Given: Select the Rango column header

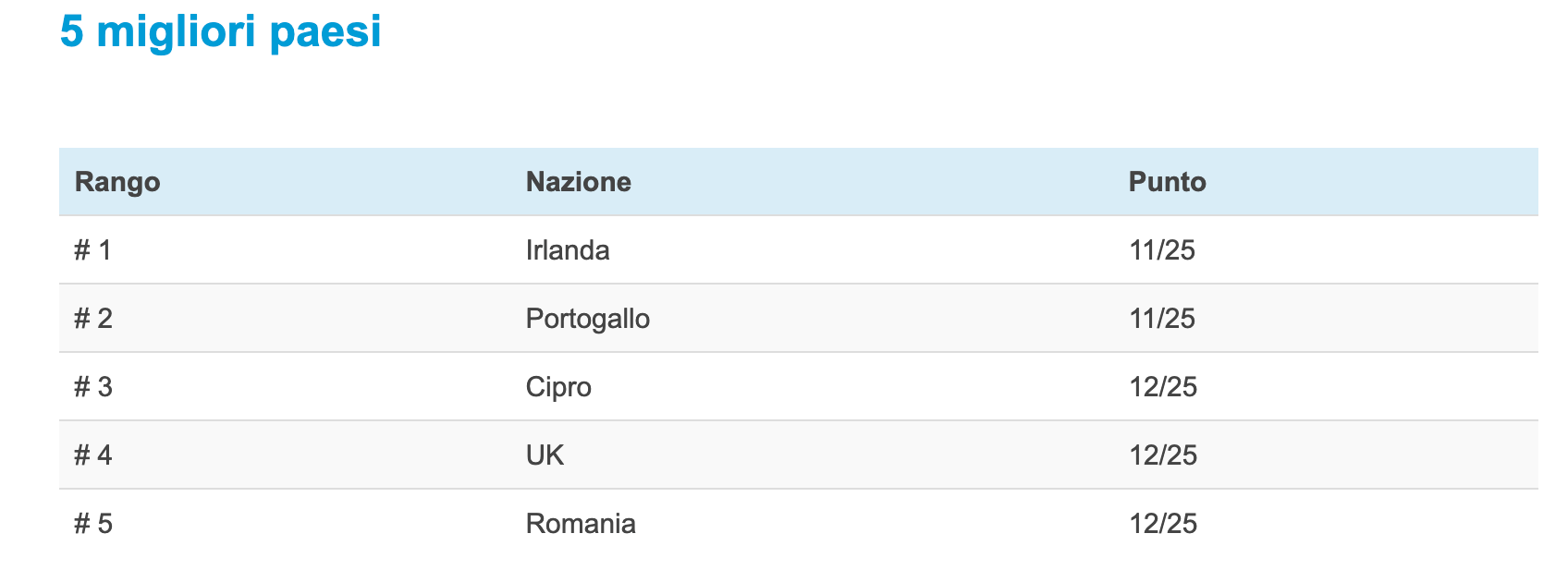Looking at the screenshot, I should pyautogui.click(x=117, y=182).
